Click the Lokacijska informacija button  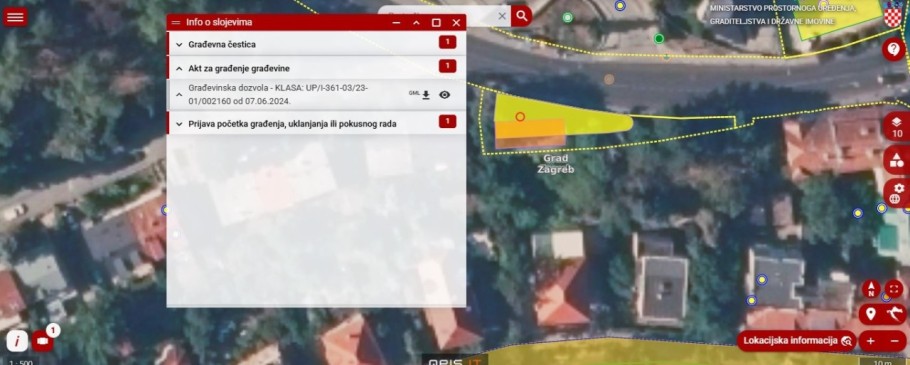pos(796,341)
